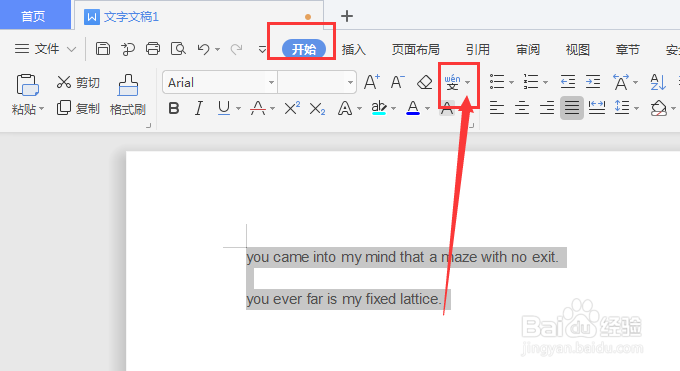Click the Save document icon
This screenshot has height=371, width=680.
pyautogui.click(x=102, y=49)
